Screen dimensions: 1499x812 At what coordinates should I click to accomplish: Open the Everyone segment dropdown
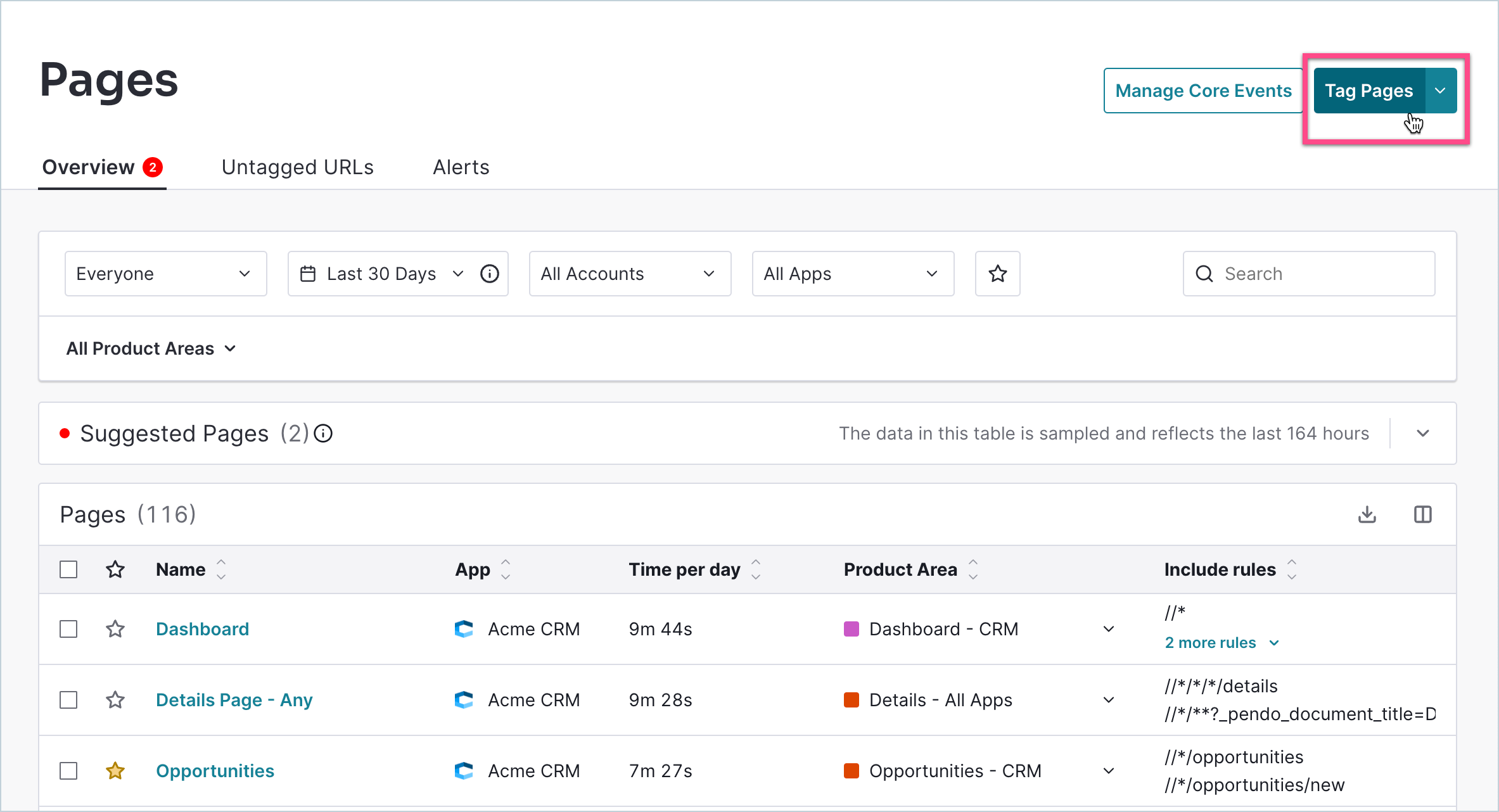(x=166, y=274)
